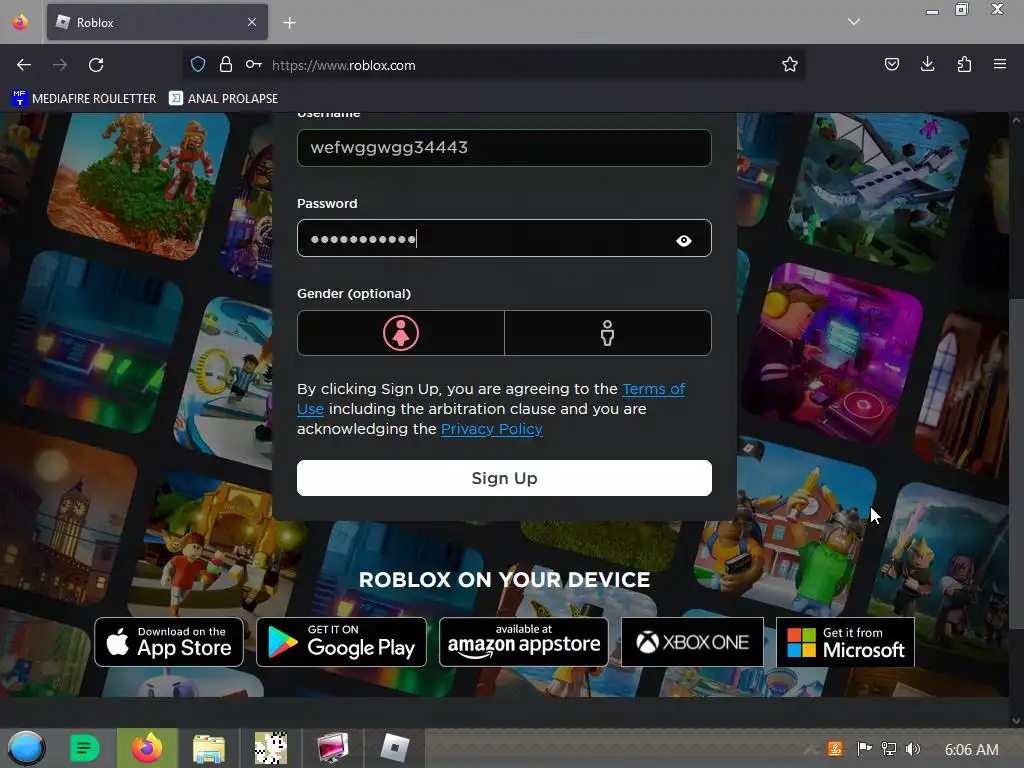Open the Downloads panel
The image size is (1024, 768).
(927, 64)
